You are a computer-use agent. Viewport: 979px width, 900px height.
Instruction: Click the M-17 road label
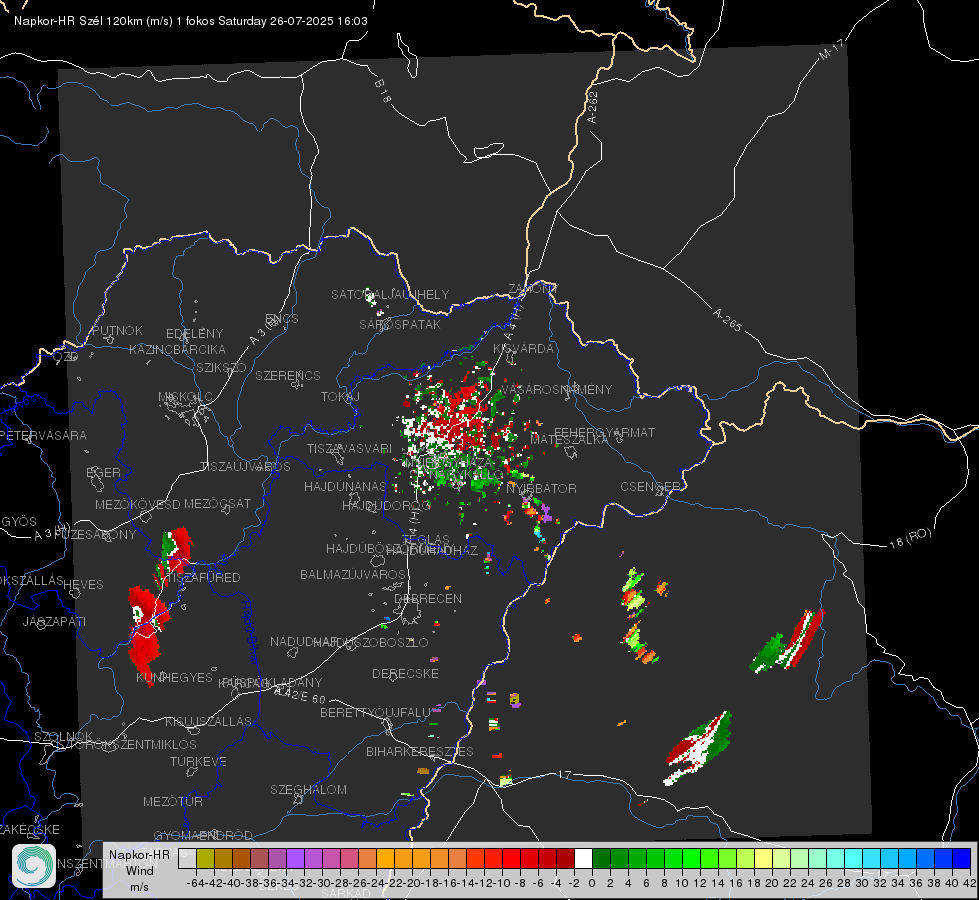[832, 49]
